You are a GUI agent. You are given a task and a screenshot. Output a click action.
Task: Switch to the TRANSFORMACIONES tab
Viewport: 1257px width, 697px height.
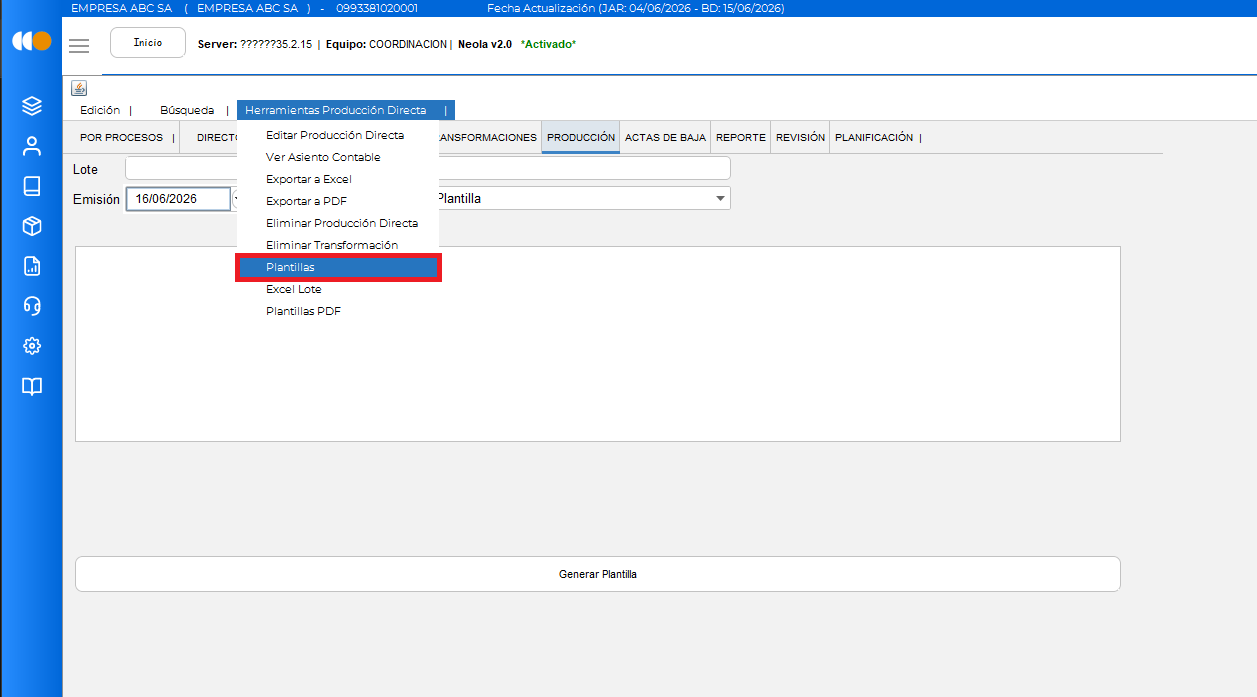tap(488, 138)
